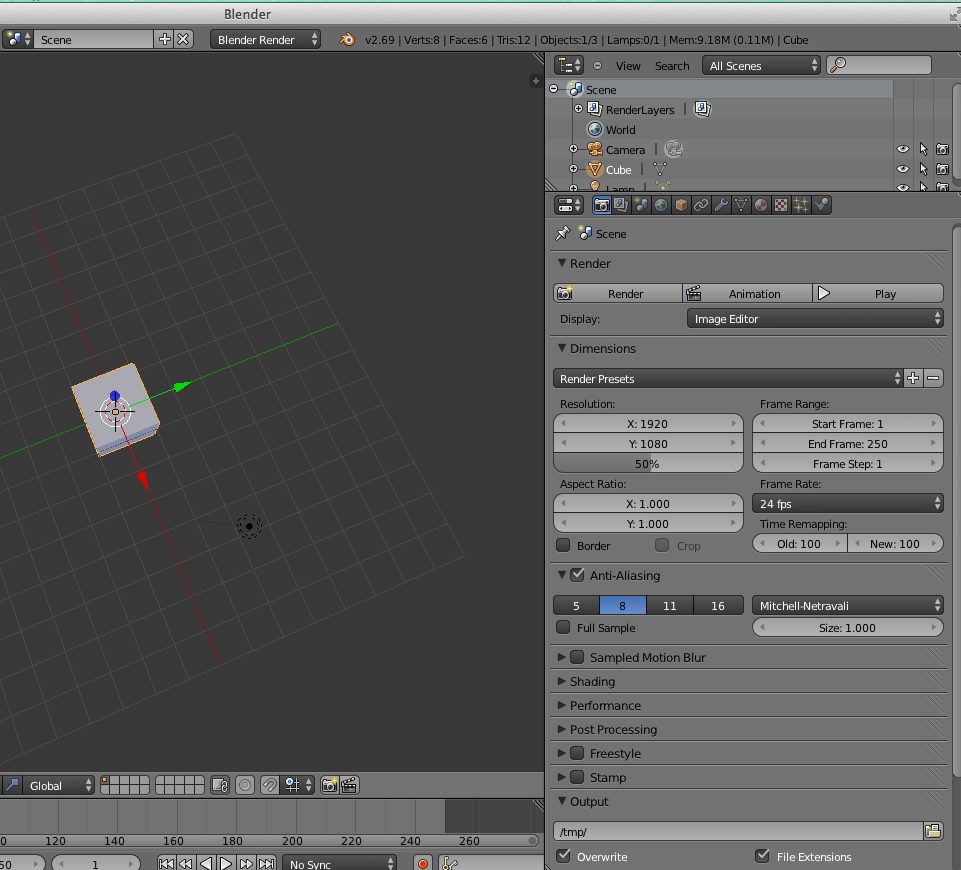Toggle Cube selectability arrow in outliner

[924, 169]
